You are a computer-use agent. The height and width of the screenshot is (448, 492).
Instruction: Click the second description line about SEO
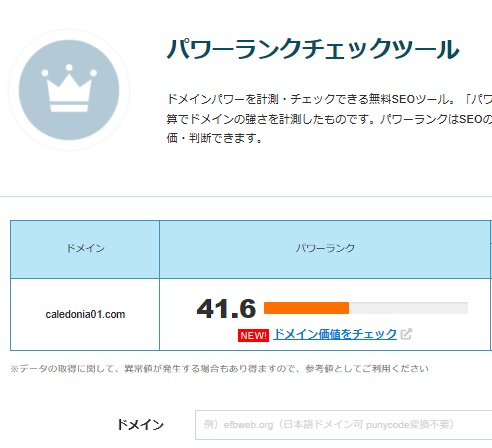click(329, 119)
